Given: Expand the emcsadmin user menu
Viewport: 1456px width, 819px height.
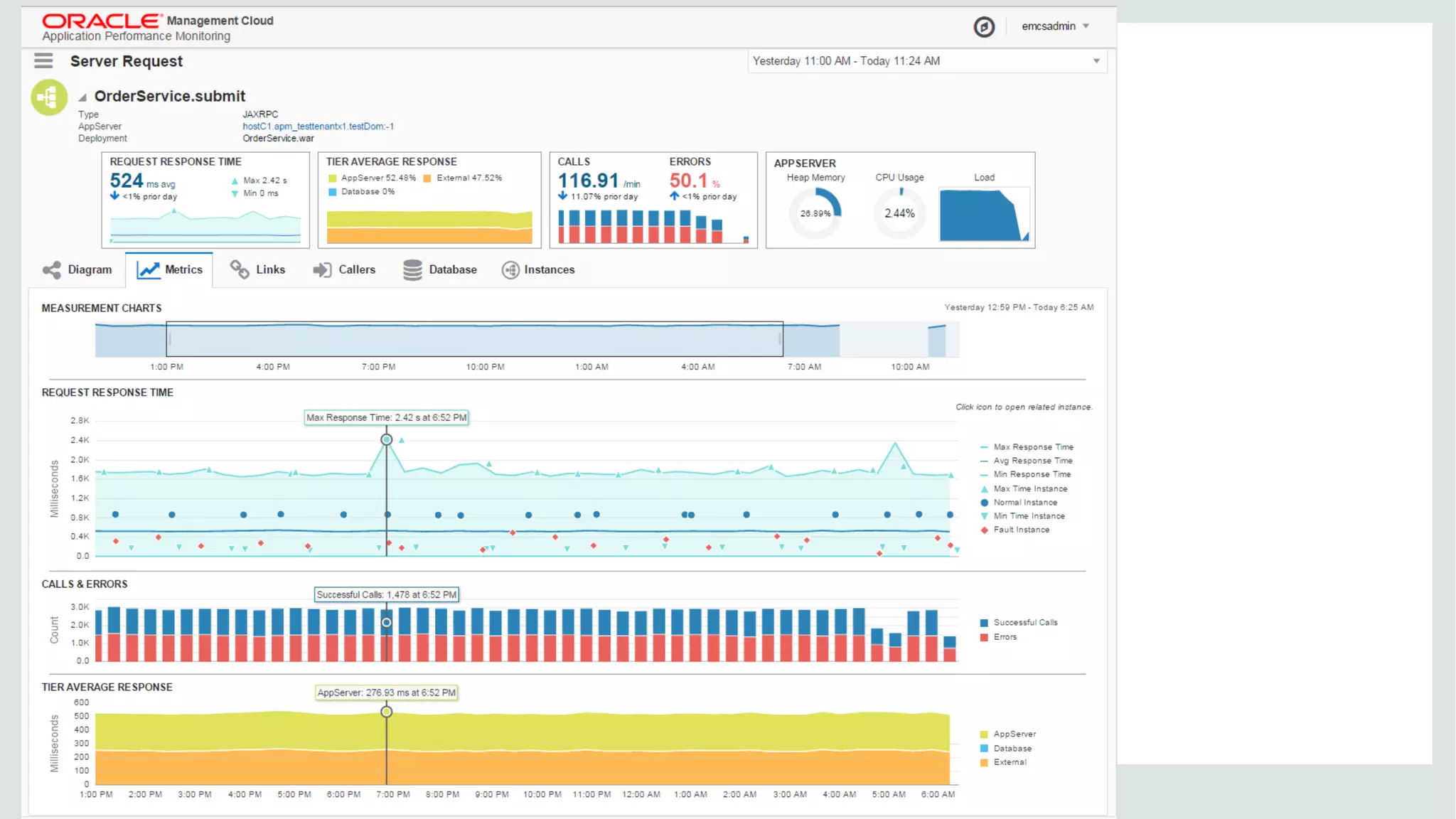Looking at the screenshot, I should click(1056, 26).
